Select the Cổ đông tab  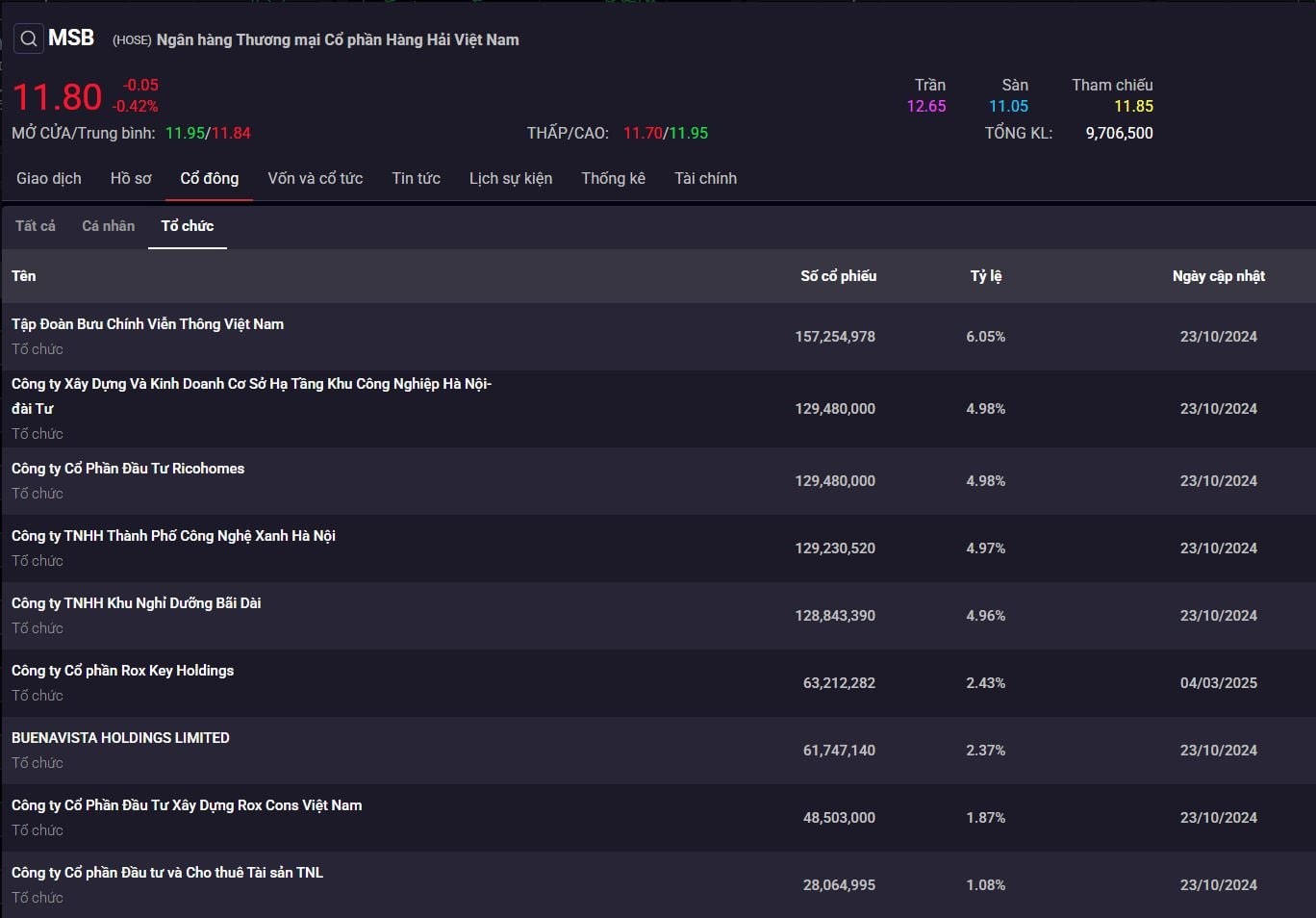click(209, 178)
